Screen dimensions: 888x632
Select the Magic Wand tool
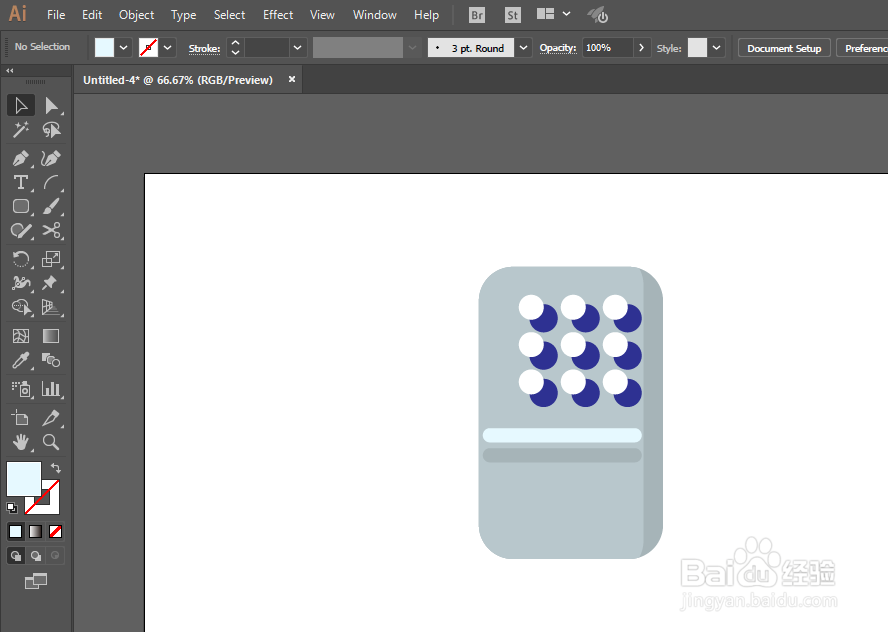[21, 130]
